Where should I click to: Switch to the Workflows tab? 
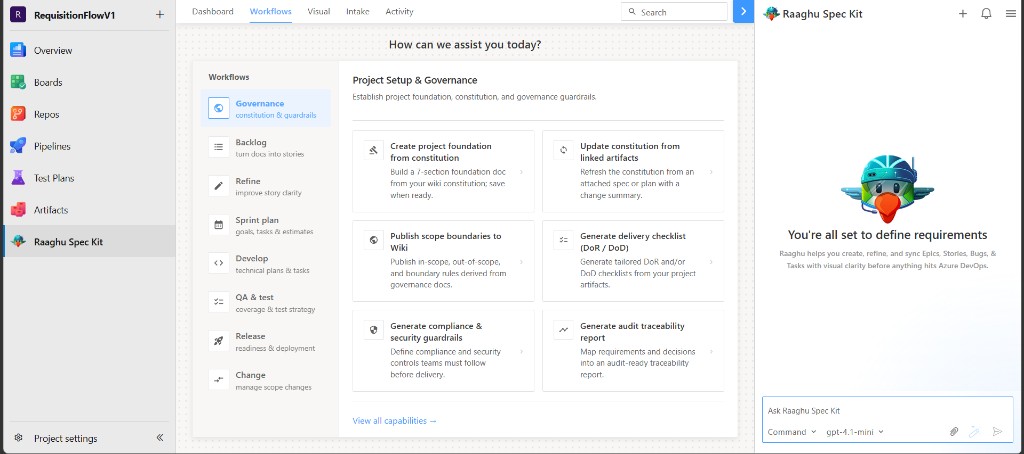(270, 12)
